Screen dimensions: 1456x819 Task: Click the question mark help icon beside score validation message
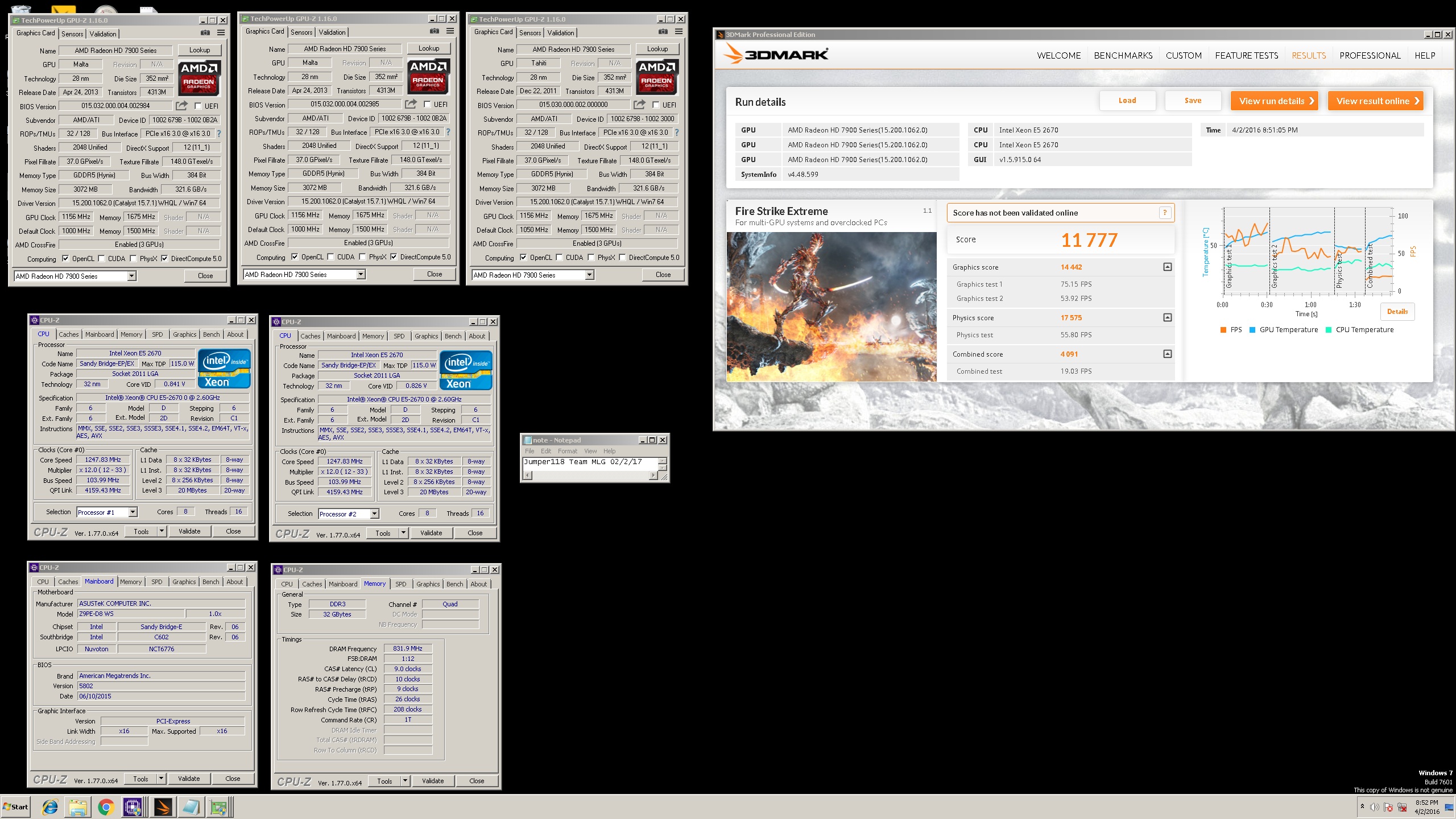tap(1165, 213)
